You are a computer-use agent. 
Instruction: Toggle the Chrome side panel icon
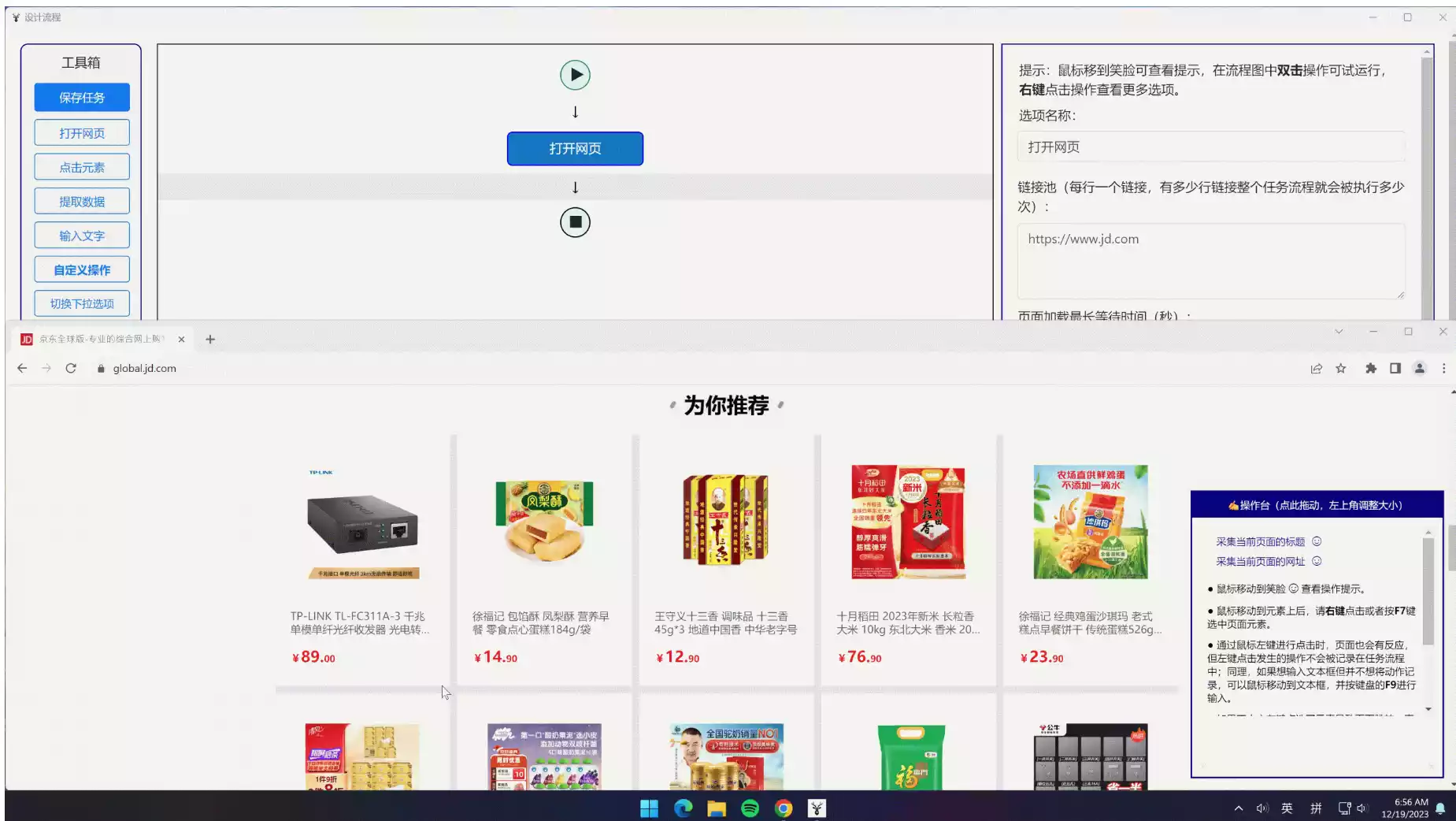1395,368
